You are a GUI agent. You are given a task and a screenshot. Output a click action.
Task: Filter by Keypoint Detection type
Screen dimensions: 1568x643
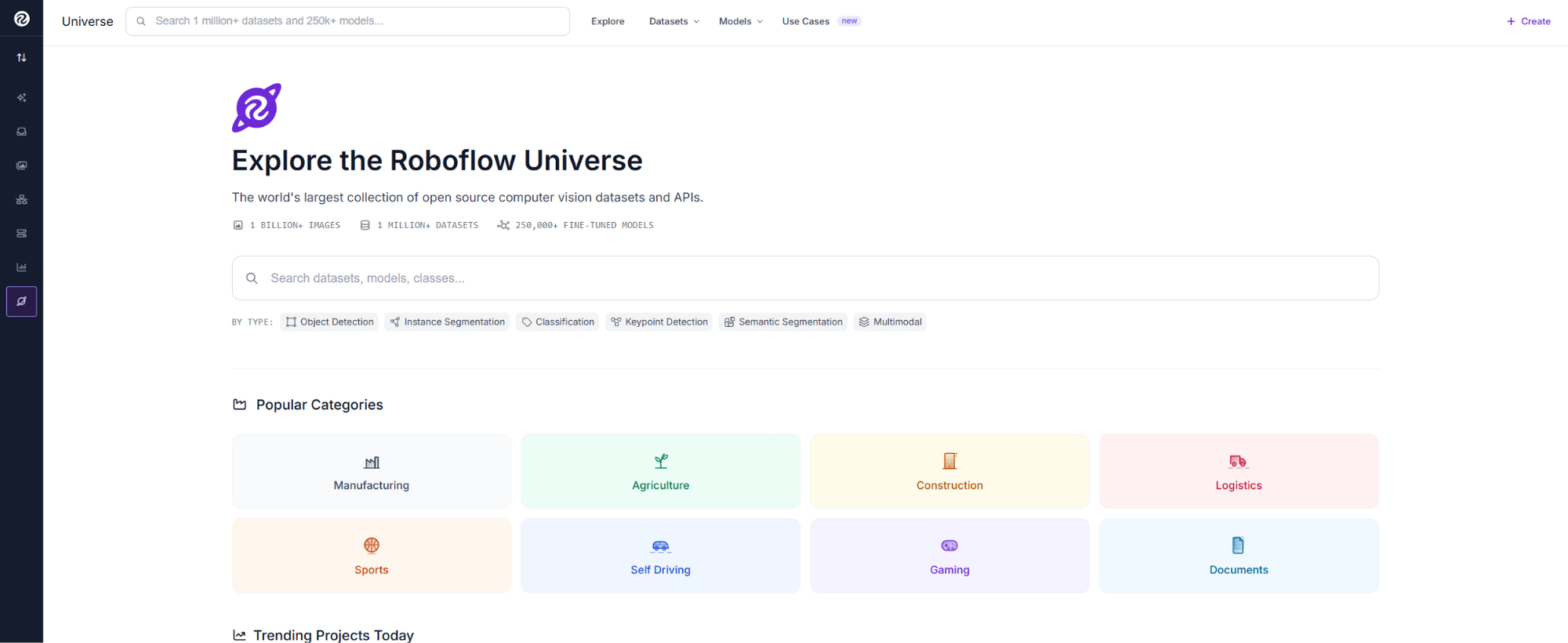pos(659,322)
